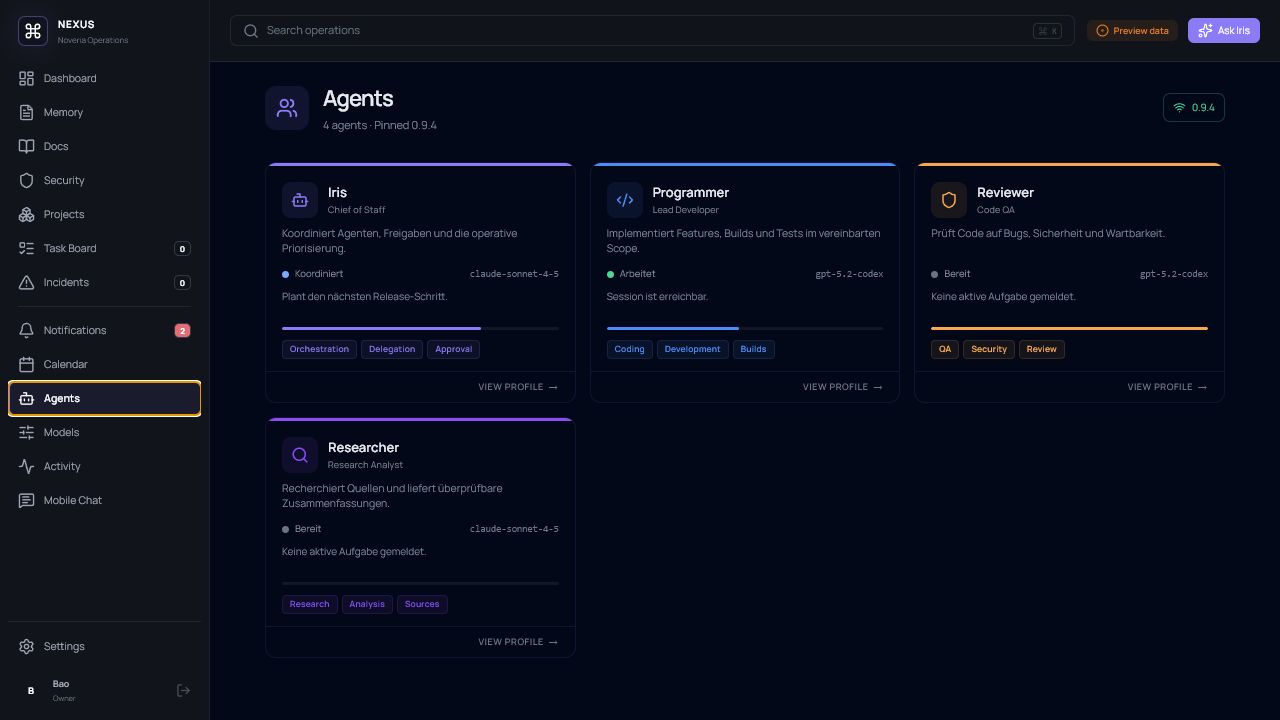The height and width of the screenshot is (720, 1280).
Task: Click the Iris robot avatar icon
Action: click(300, 200)
